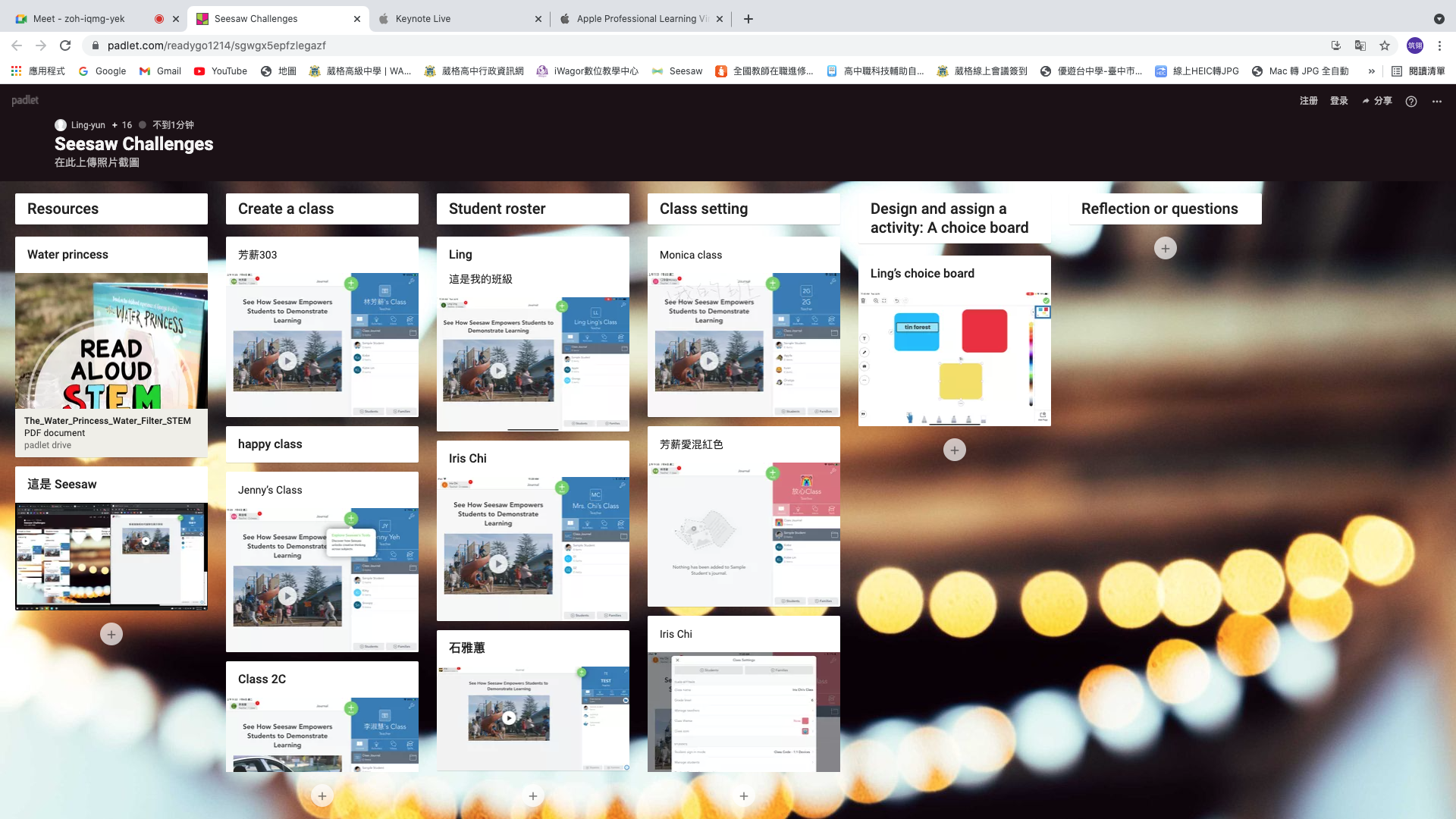This screenshot has width=1456, height=819.
Task: Switch to Meet - zoh-iqmg-yek tab
Action: pyautogui.click(x=80, y=19)
